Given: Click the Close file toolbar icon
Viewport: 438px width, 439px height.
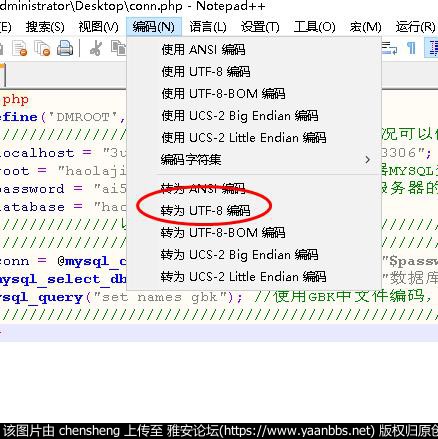Looking at the screenshot, I should 19,49.
